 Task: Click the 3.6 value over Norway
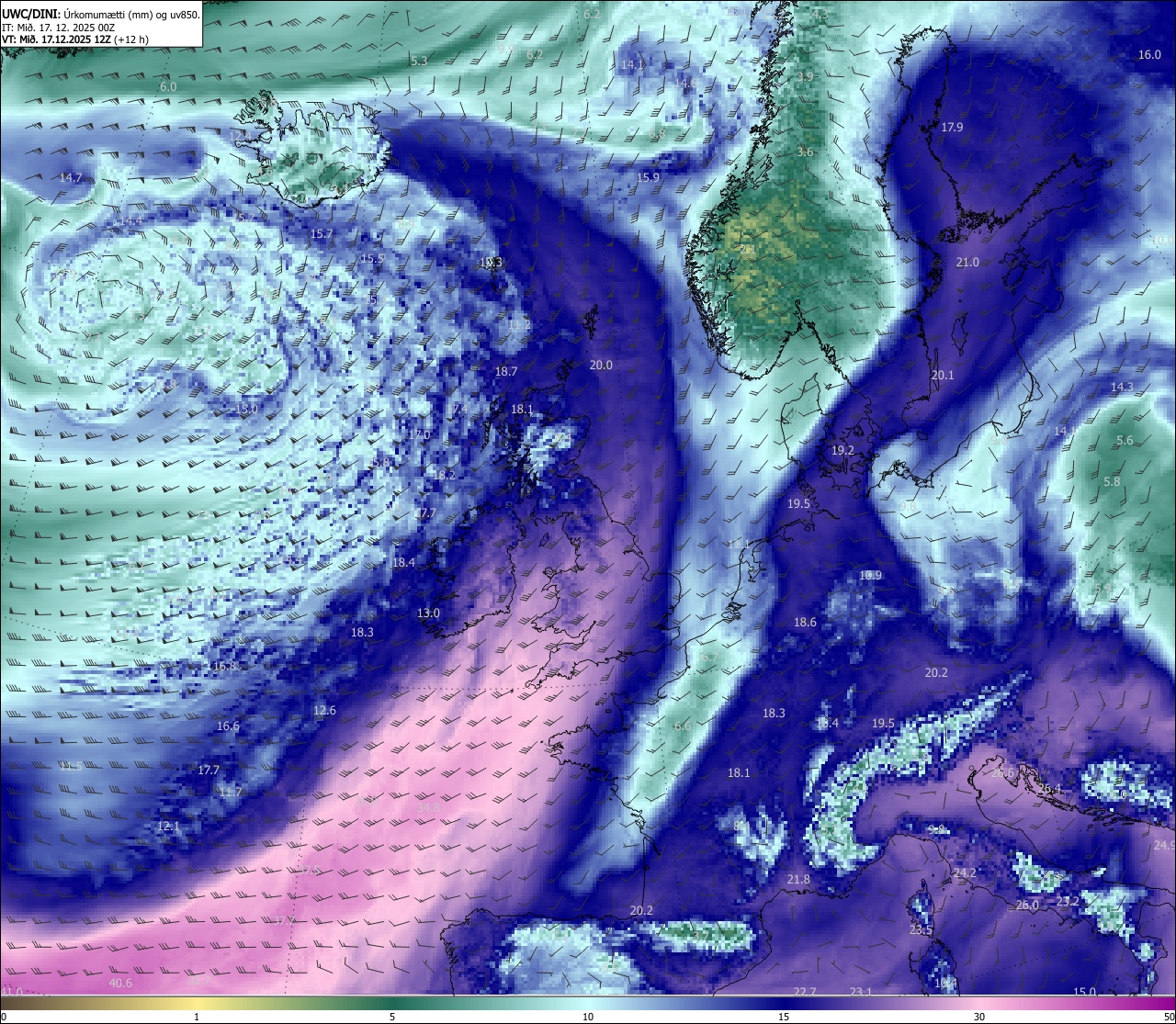pos(805,152)
